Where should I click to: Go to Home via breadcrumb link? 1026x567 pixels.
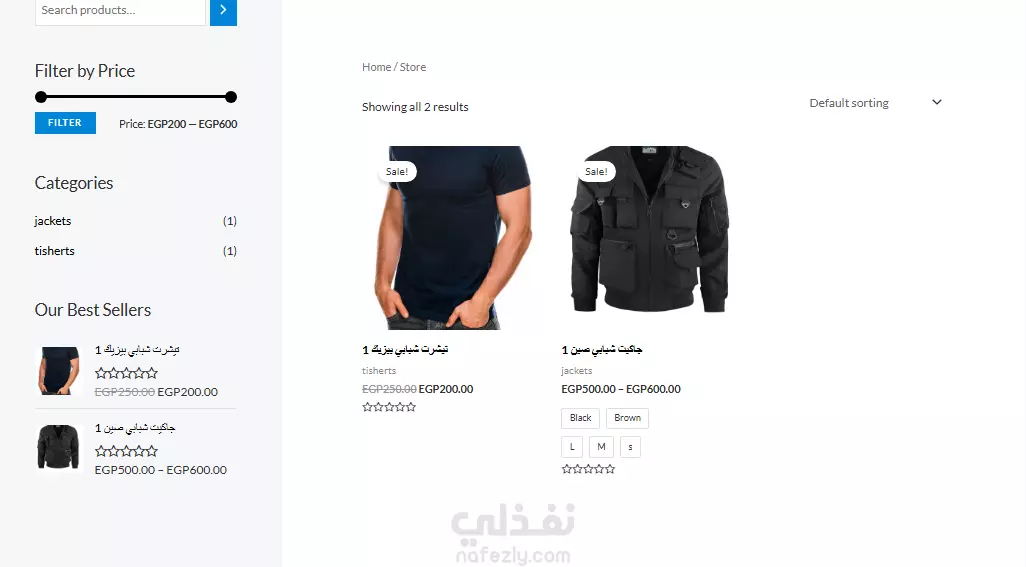pyautogui.click(x=376, y=67)
